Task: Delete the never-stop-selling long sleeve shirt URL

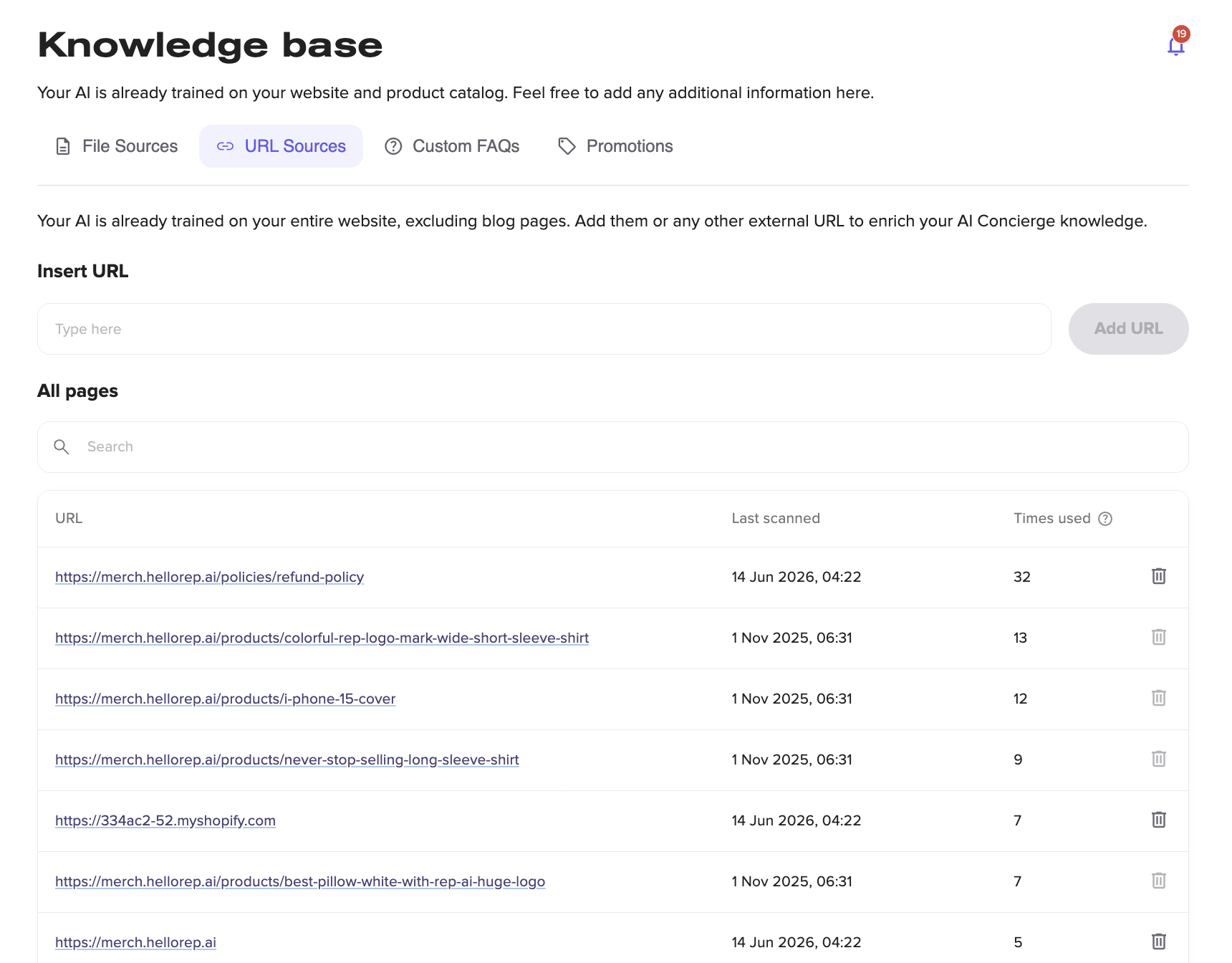Action: 1158,759
